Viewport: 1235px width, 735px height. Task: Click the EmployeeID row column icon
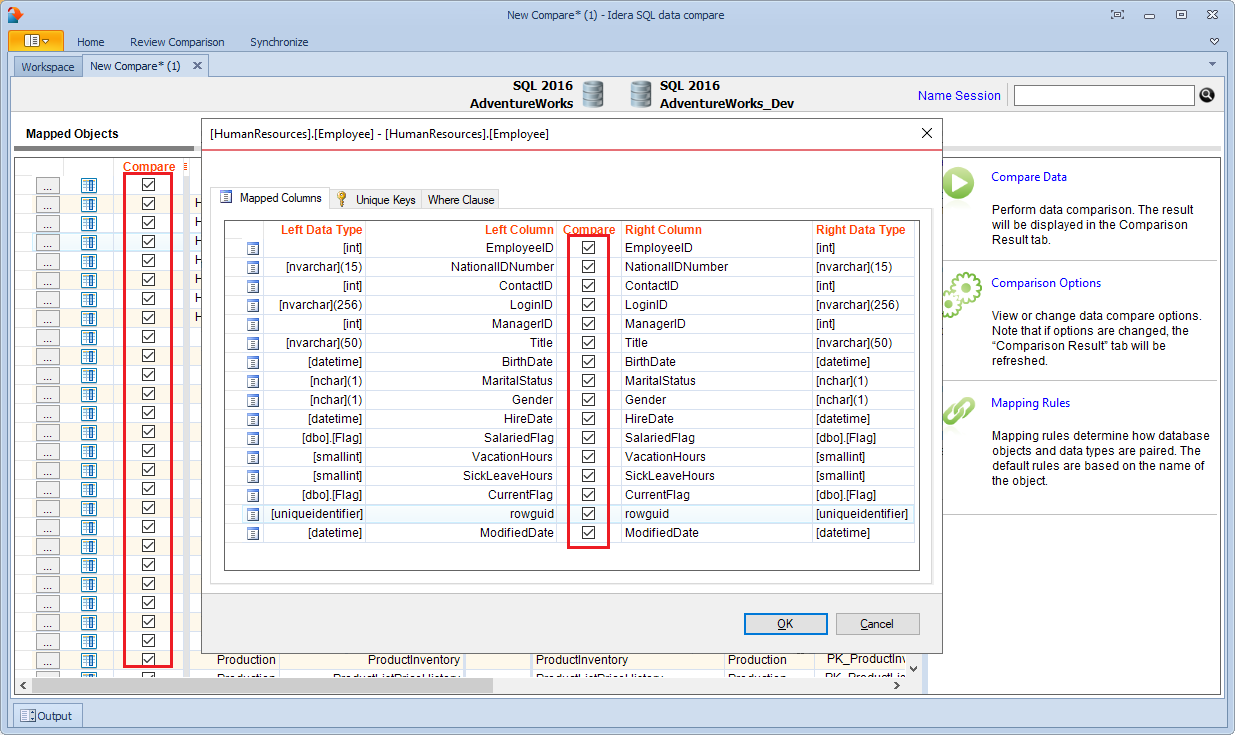click(253, 248)
